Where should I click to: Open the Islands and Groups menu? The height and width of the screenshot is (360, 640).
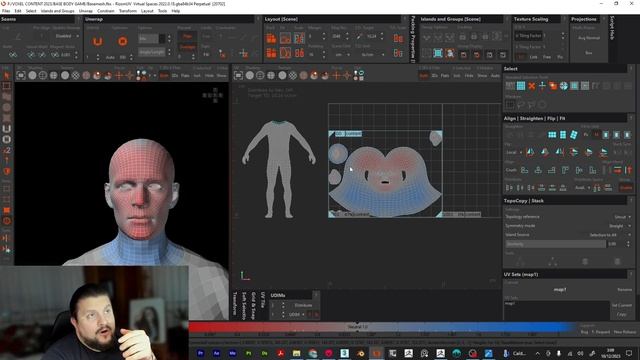point(58,11)
